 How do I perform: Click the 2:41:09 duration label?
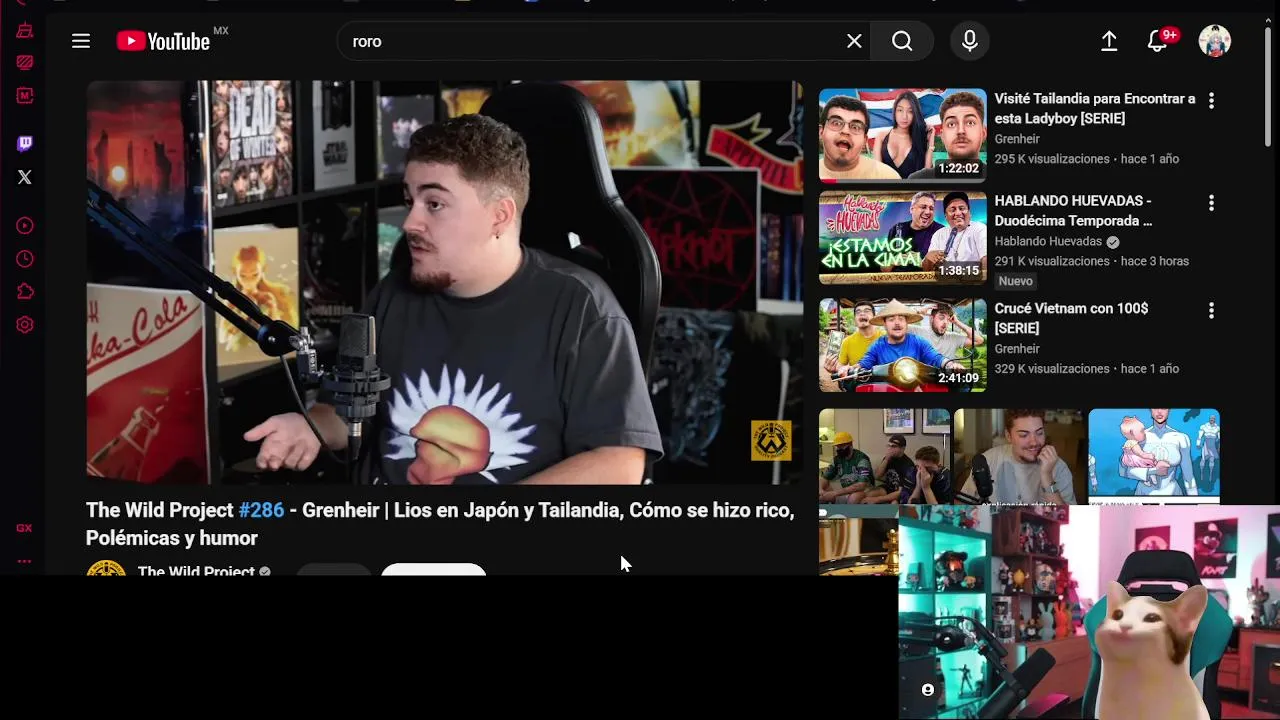tap(958, 378)
